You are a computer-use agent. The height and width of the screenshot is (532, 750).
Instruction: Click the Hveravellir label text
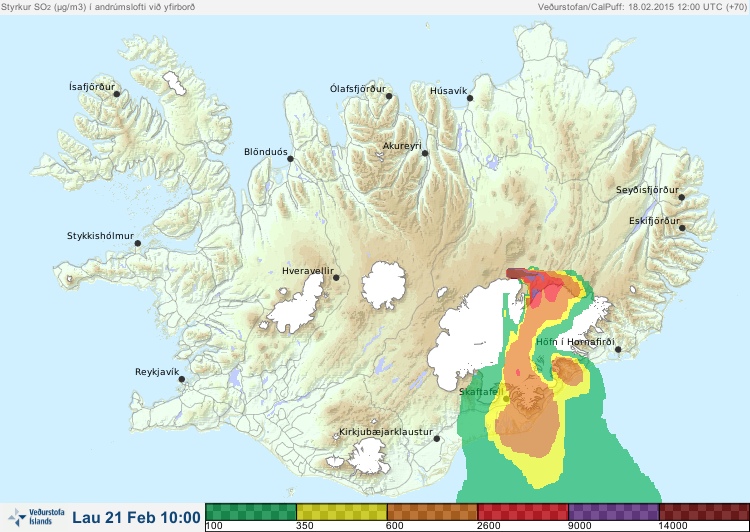coord(308,271)
